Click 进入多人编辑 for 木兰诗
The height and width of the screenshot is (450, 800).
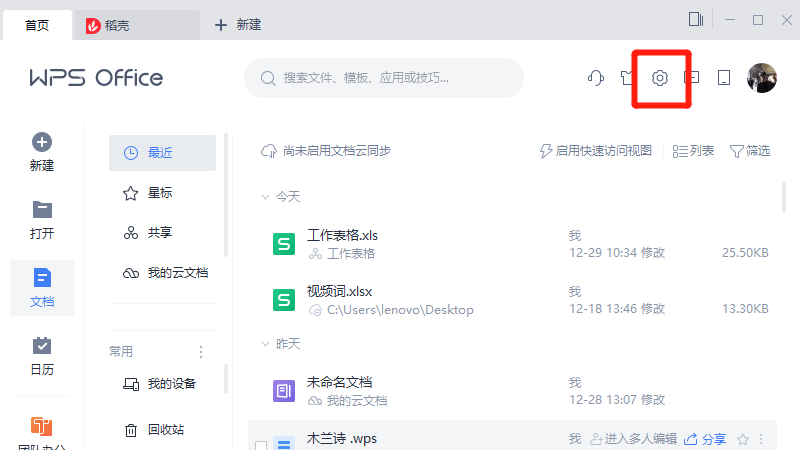(634, 439)
